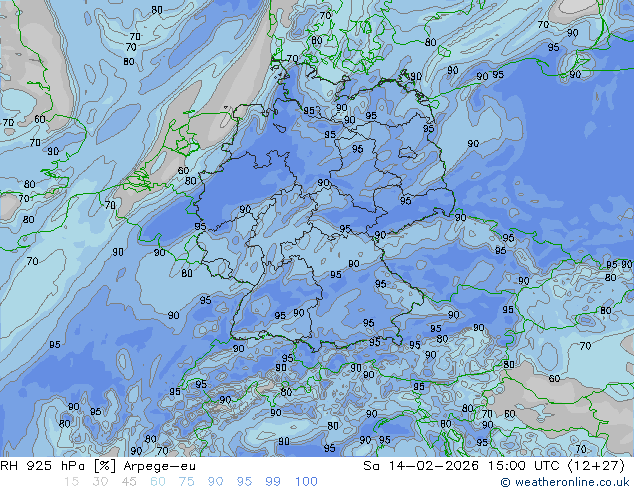Click the '(12+27)' forecast run label
Viewport: 634px width, 490px height.
(596, 466)
